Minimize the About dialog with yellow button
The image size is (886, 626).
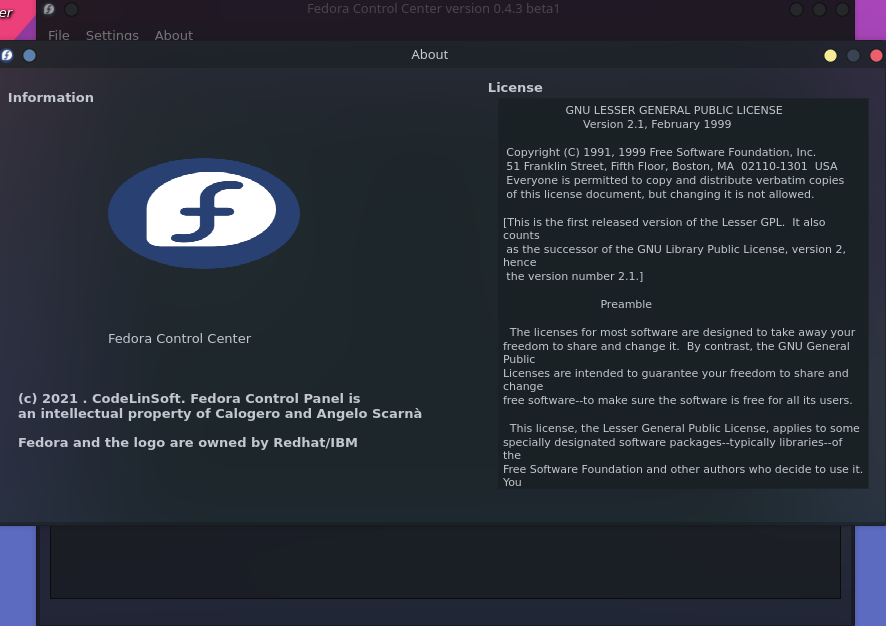point(830,55)
